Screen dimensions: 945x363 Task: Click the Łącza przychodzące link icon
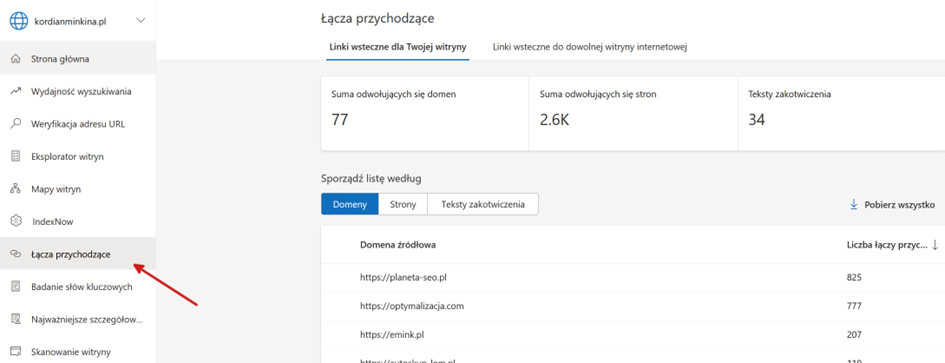point(16,254)
